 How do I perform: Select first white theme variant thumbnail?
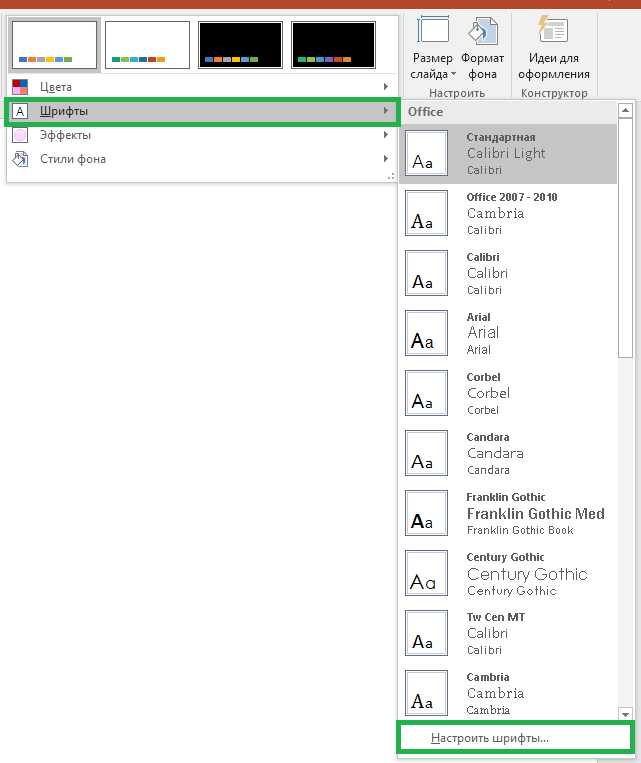coord(54,45)
